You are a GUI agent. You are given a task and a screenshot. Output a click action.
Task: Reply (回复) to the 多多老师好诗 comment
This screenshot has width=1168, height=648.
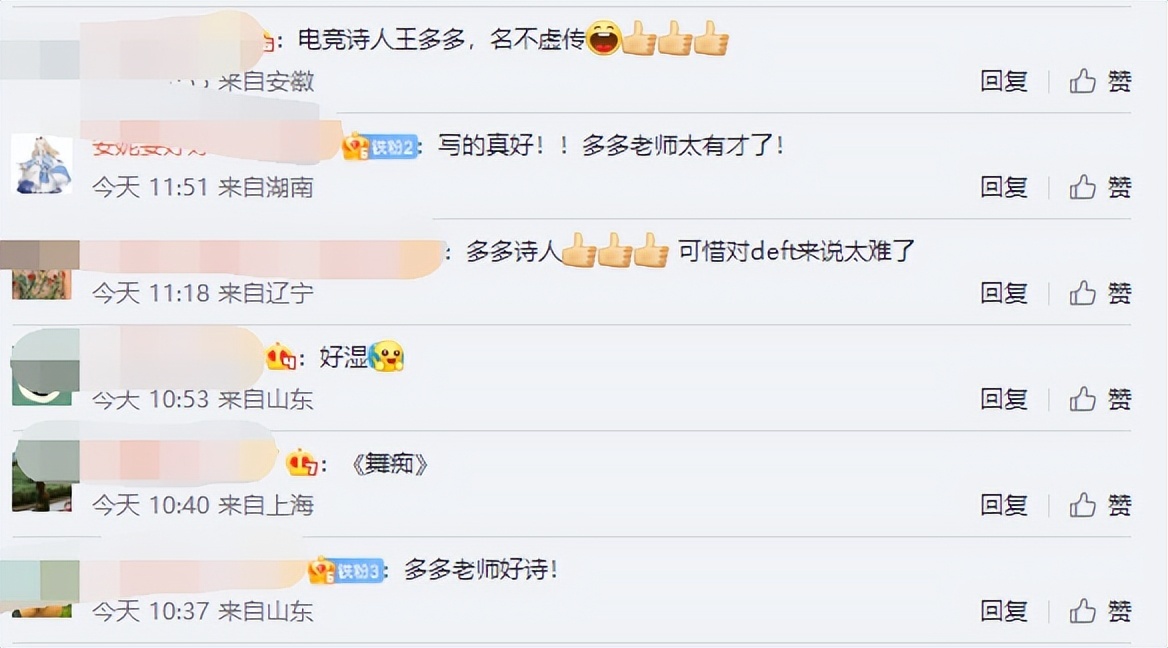1004,612
